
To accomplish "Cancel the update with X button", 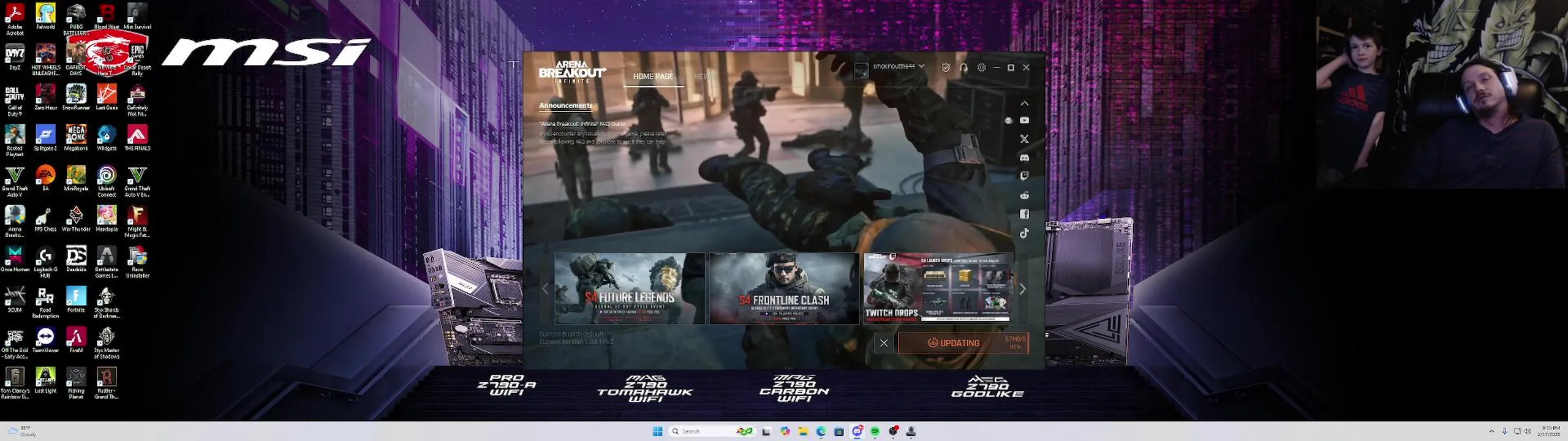I will (x=884, y=343).
